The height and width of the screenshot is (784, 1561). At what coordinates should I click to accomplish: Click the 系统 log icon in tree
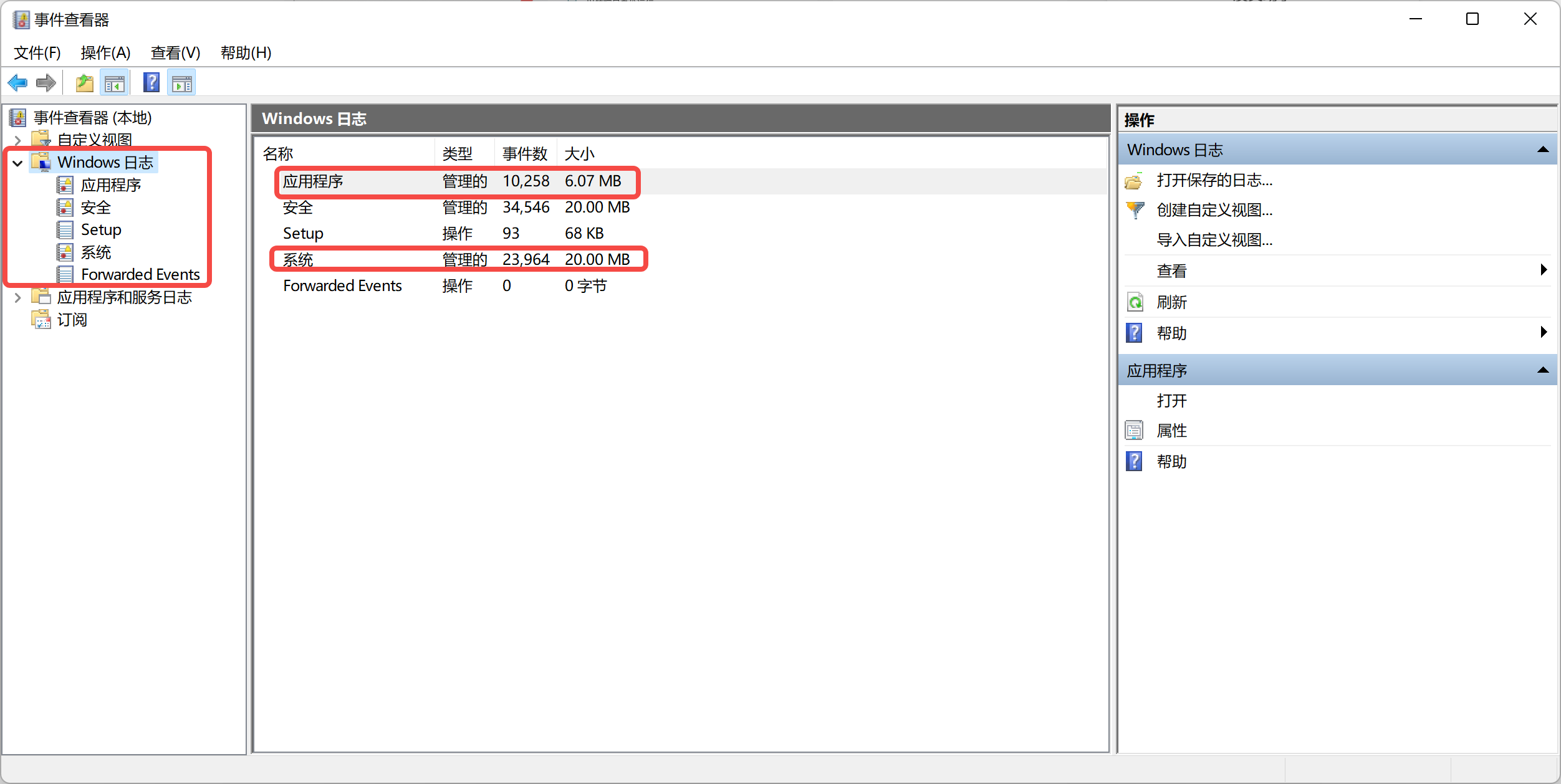point(65,252)
